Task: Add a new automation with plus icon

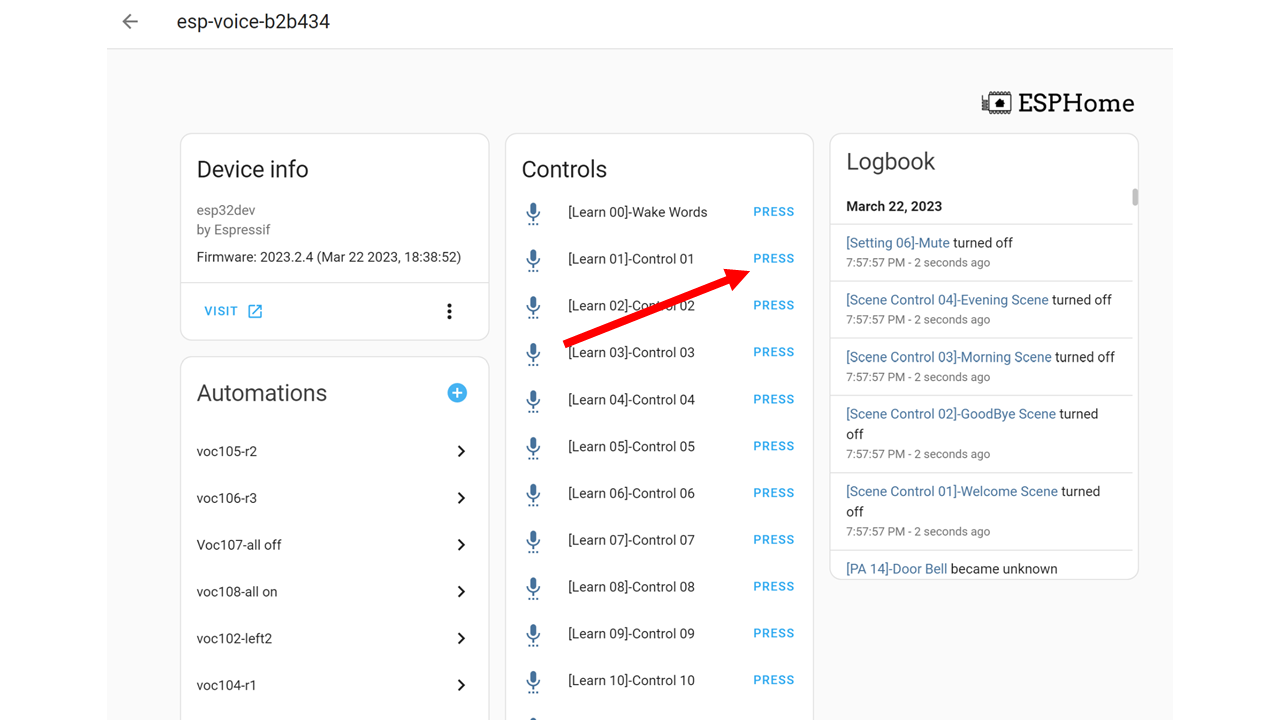Action: point(457,393)
